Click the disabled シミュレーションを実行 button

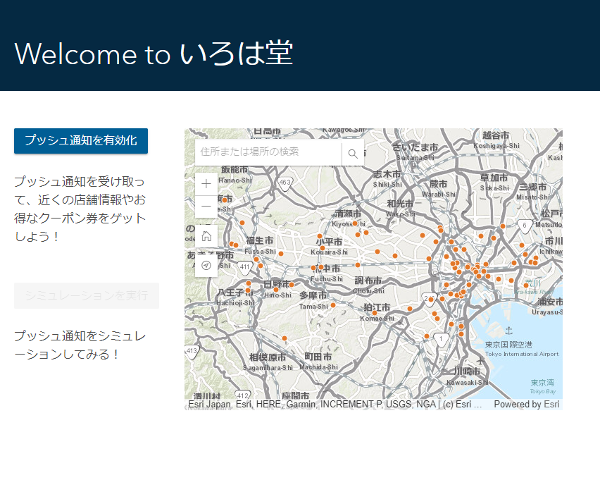86,296
